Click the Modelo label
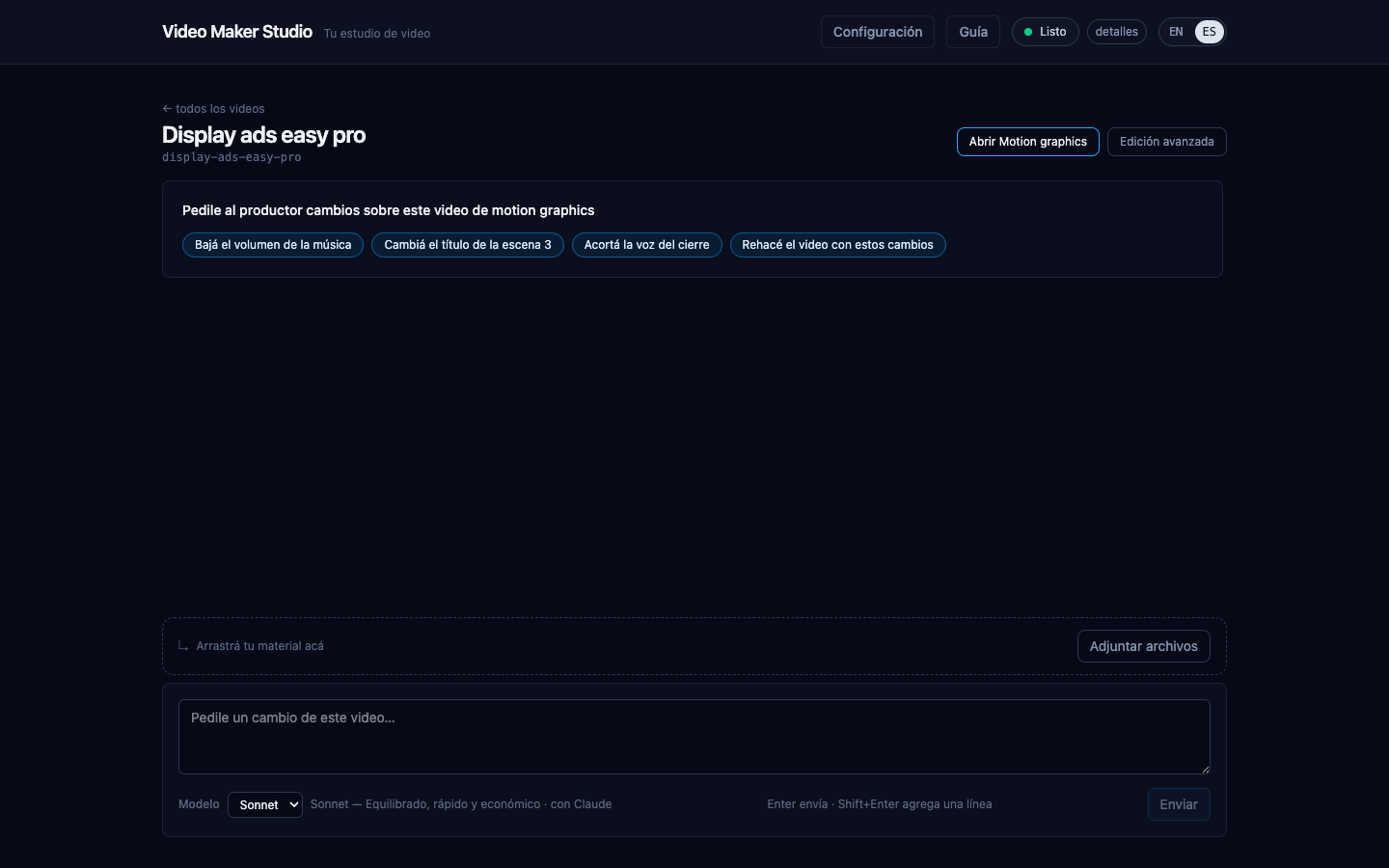The image size is (1389, 868). click(199, 804)
